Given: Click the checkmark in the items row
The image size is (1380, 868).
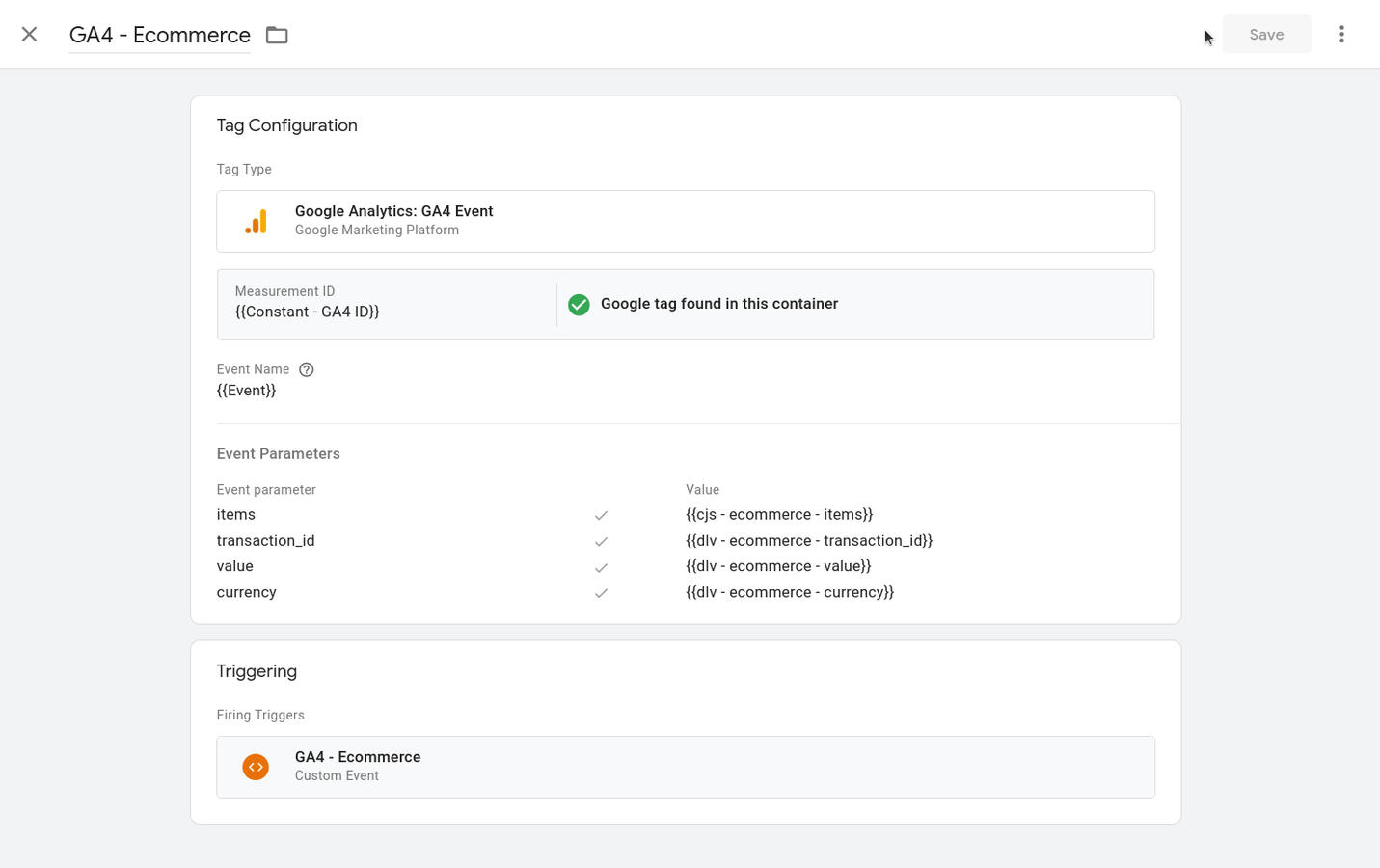Looking at the screenshot, I should point(601,515).
